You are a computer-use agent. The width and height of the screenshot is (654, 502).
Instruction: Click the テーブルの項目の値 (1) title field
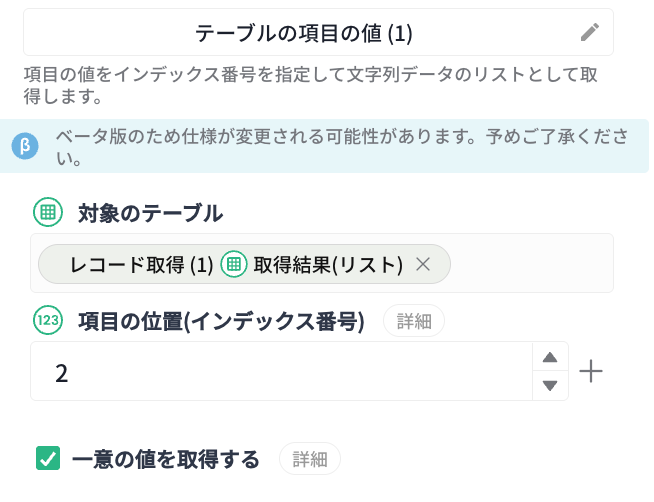pos(303,33)
